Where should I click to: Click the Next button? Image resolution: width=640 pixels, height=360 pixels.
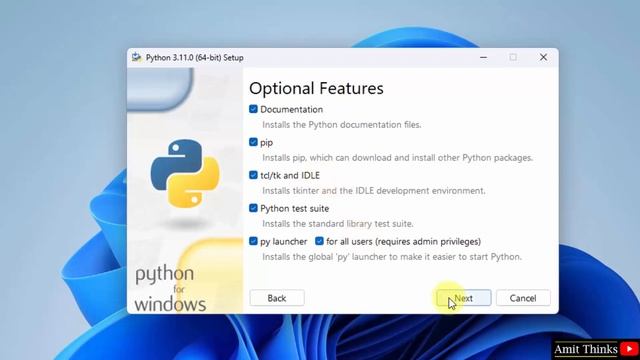coord(464,298)
